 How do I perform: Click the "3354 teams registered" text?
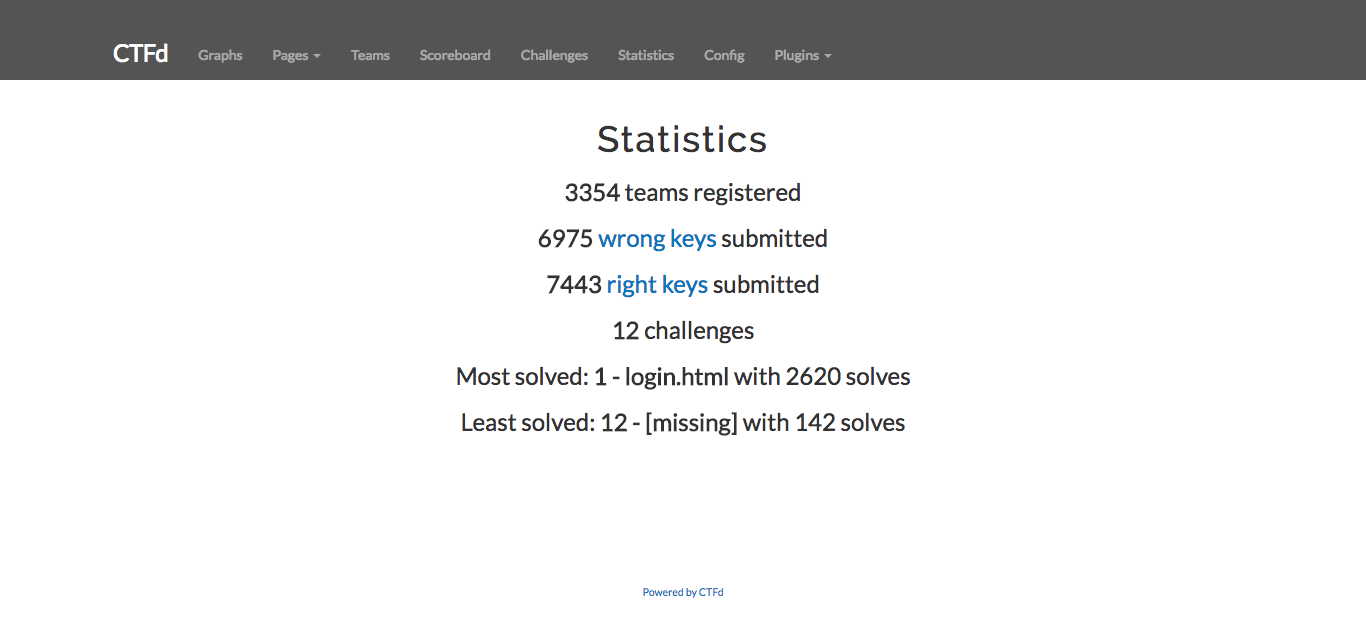682,193
